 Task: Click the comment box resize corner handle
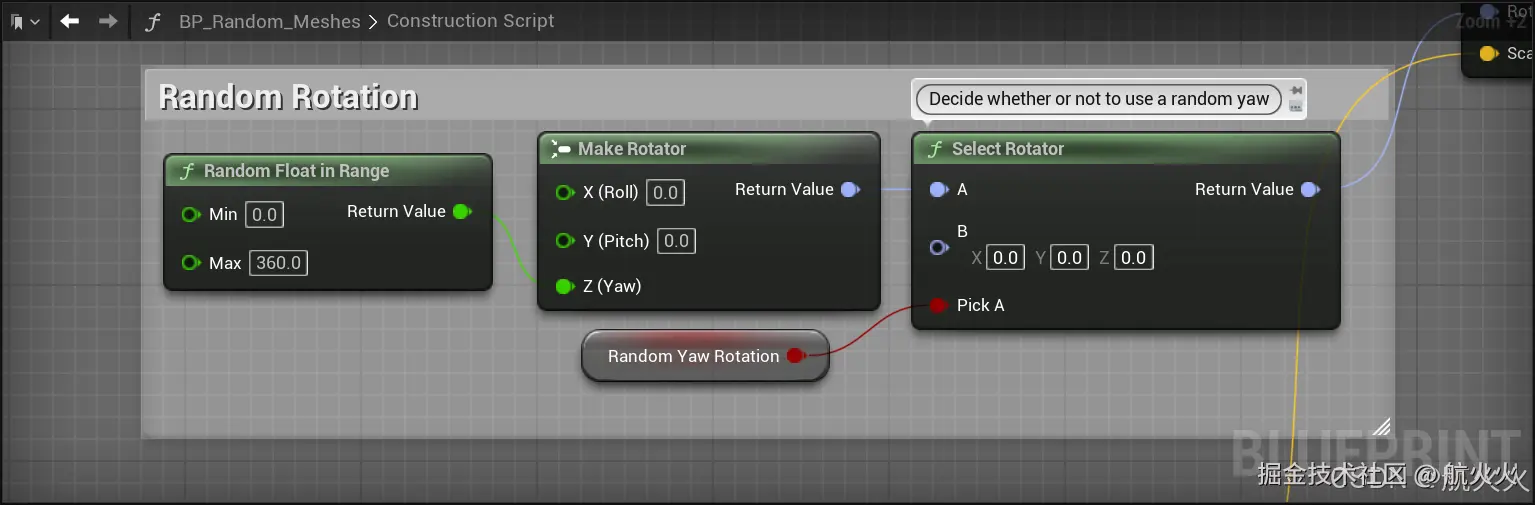coord(1381,427)
